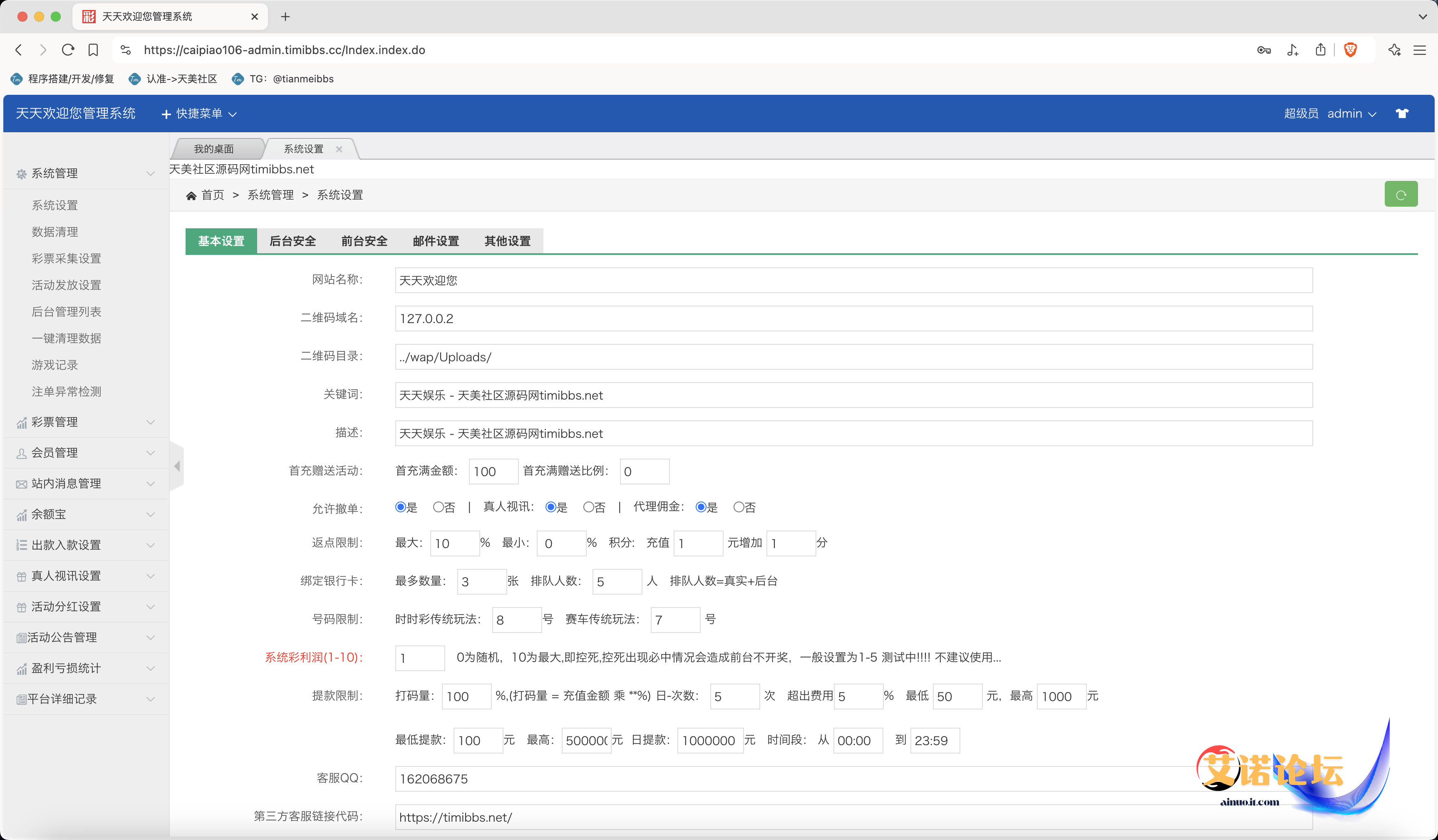Select 是 for 允许撤单
The image size is (1438, 840).
tap(400, 507)
